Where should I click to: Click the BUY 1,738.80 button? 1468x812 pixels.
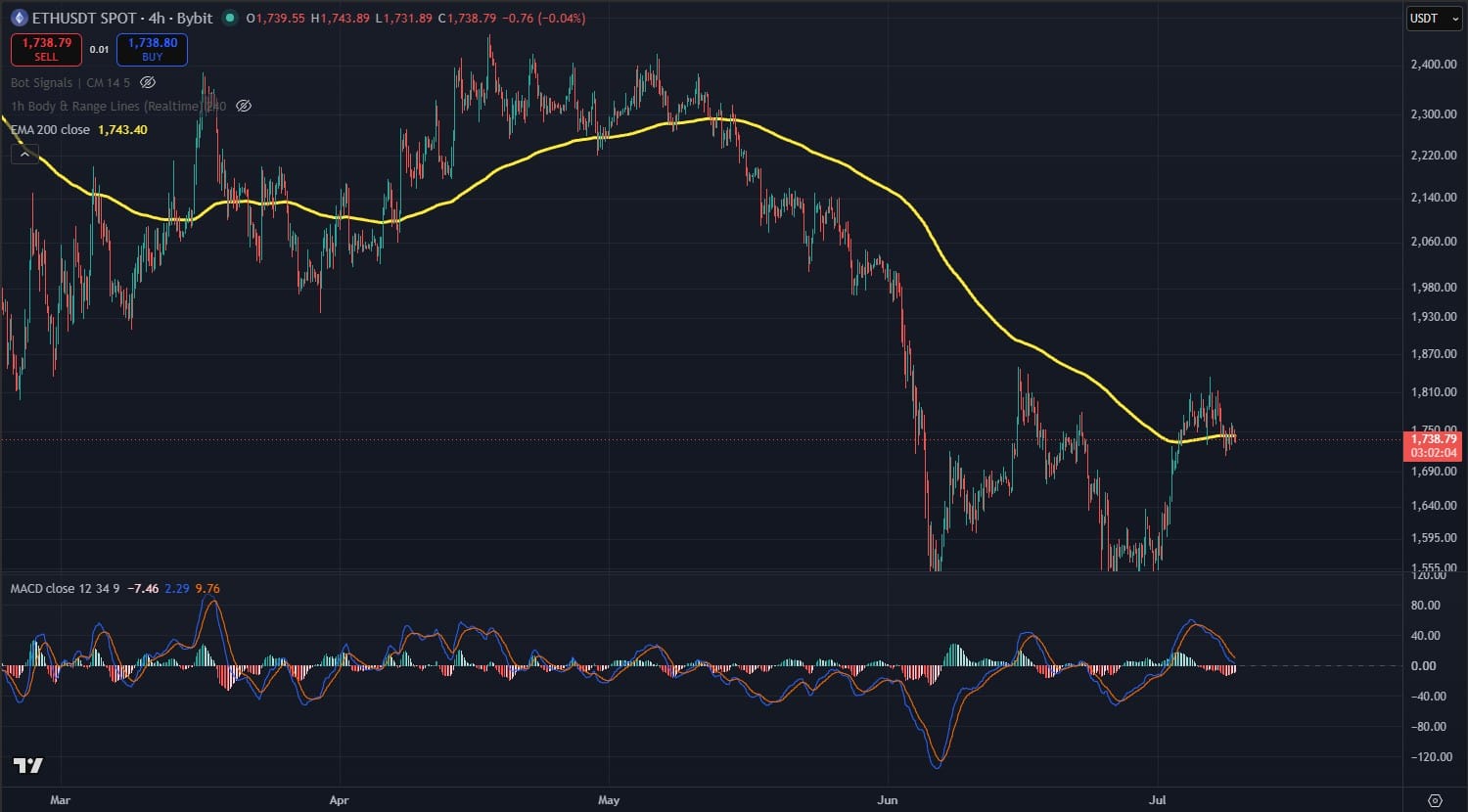tap(152, 49)
